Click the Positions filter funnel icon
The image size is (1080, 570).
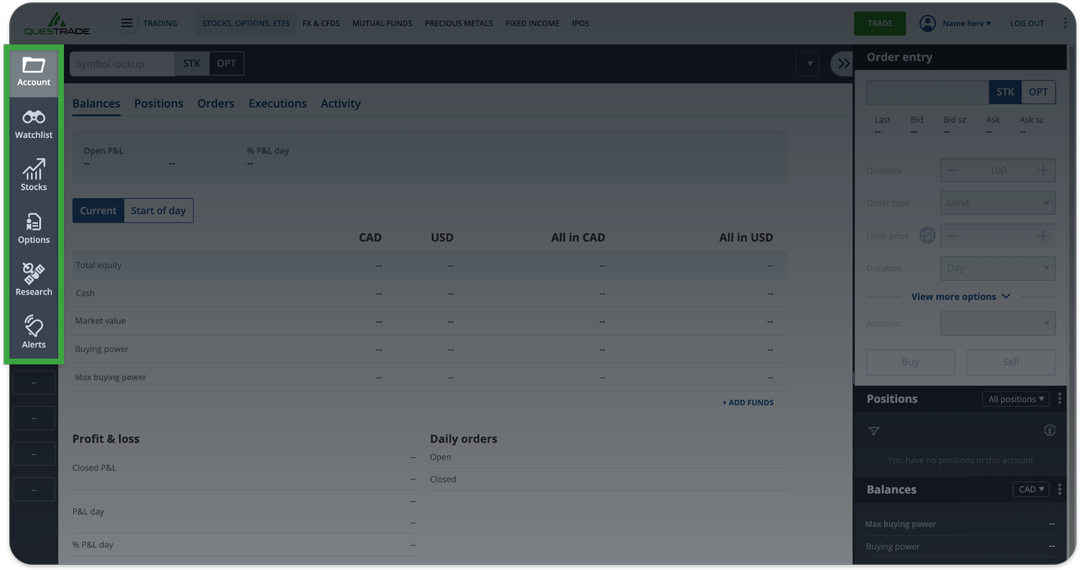874,431
